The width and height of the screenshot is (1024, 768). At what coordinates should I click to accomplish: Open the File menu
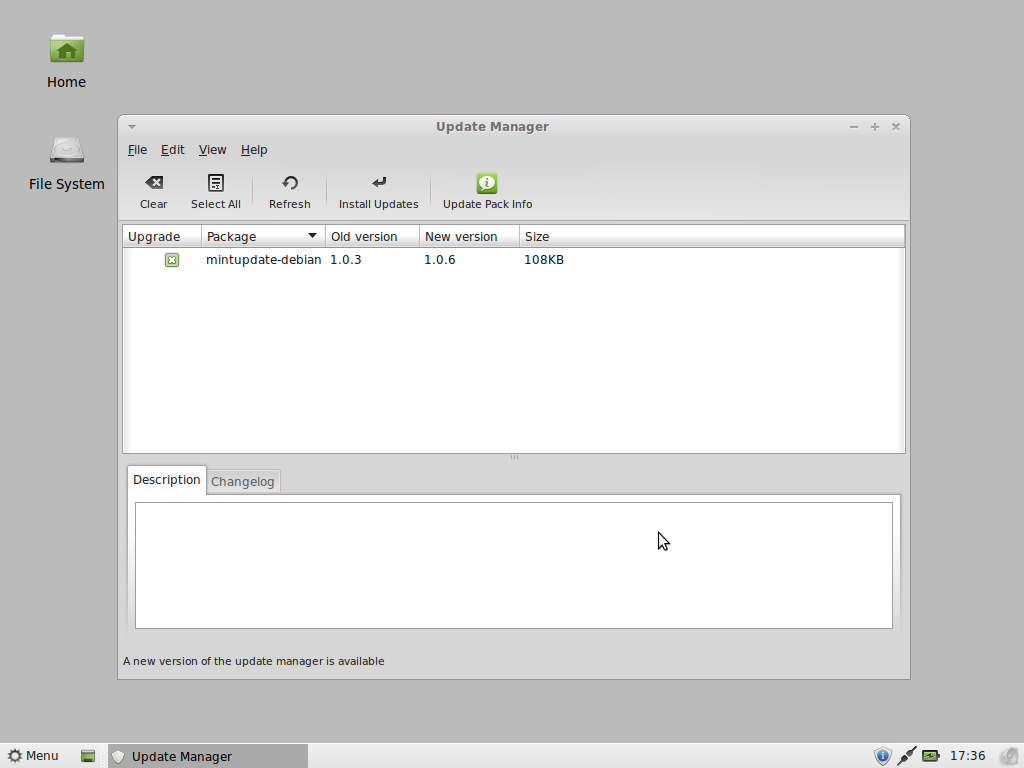click(137, 150)
